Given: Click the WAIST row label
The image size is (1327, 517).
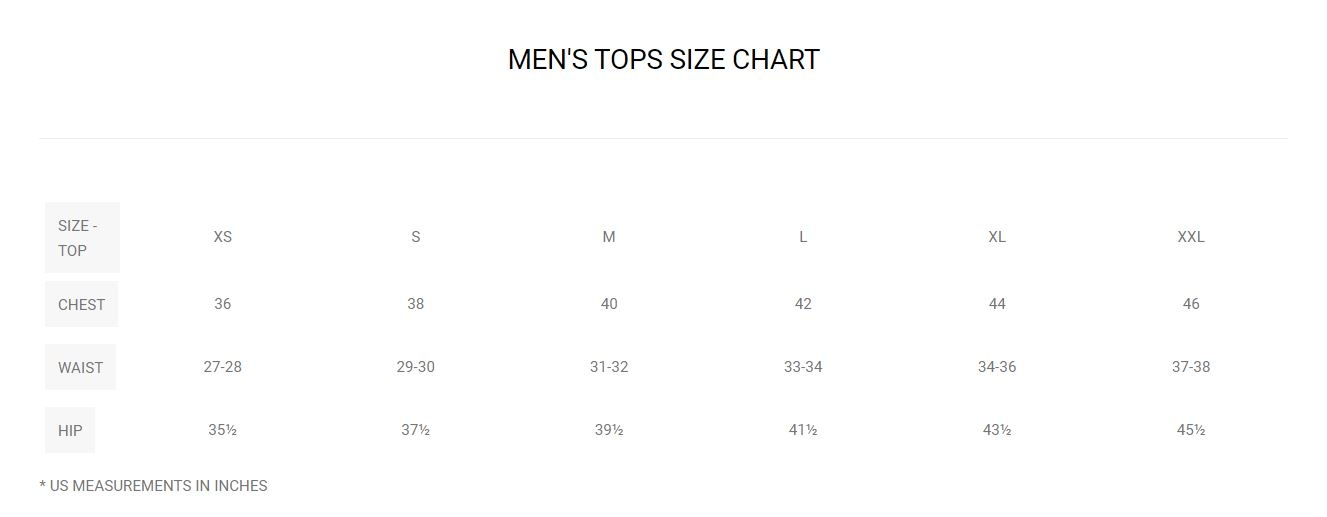Looking at the screenshot, I should click(x=80, y=368).
